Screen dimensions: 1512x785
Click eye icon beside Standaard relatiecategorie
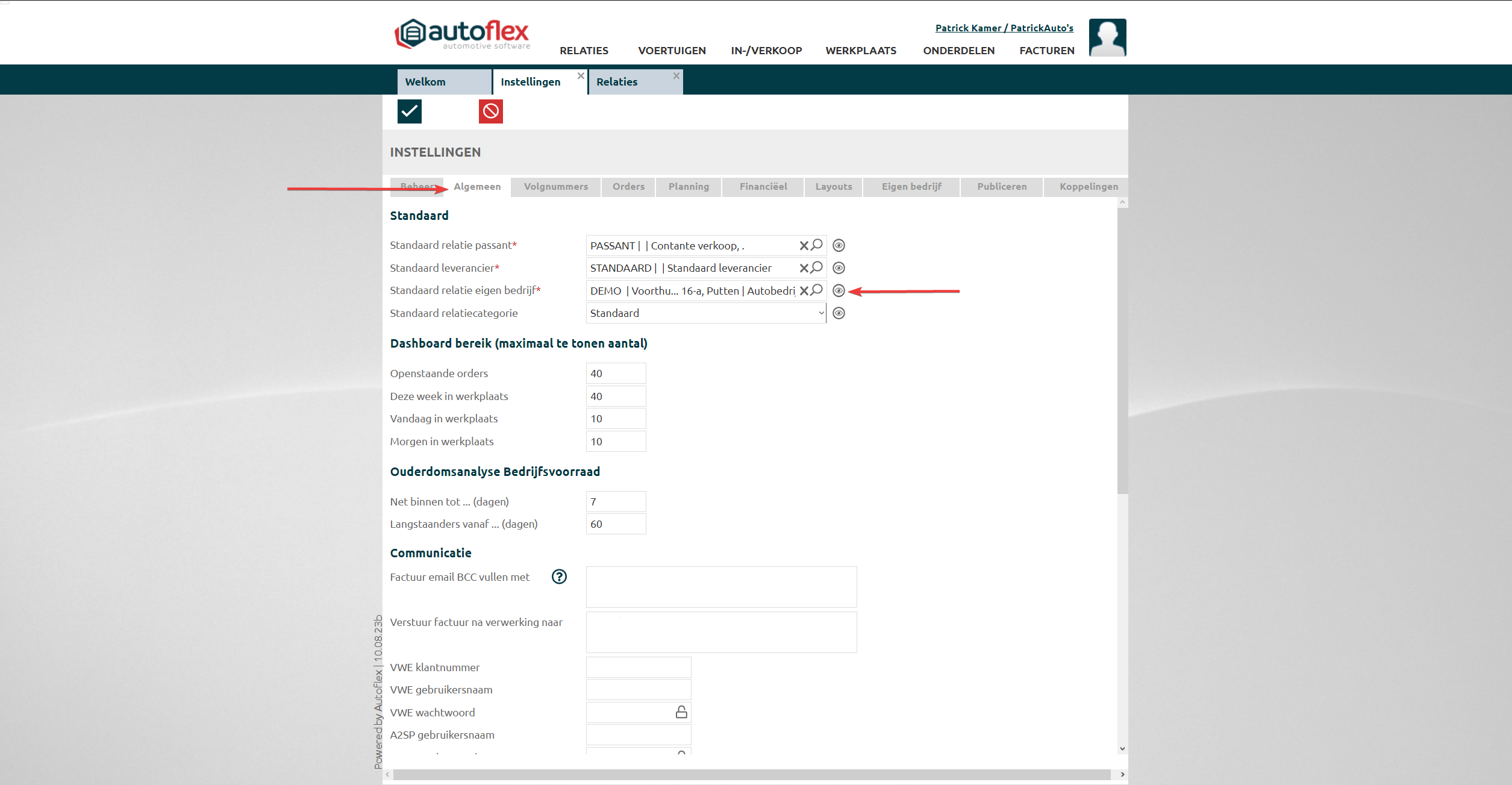coord(839,313)
